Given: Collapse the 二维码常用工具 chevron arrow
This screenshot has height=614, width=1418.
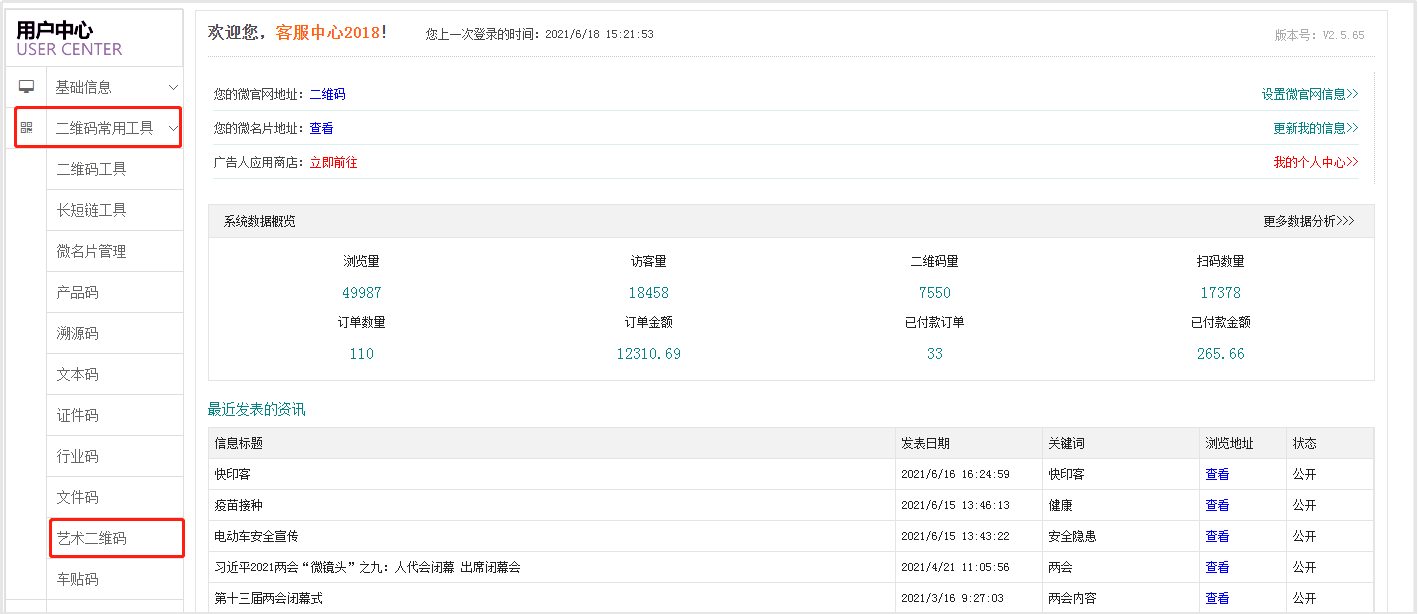Looking at the screenshot, I should click(173, 128).
